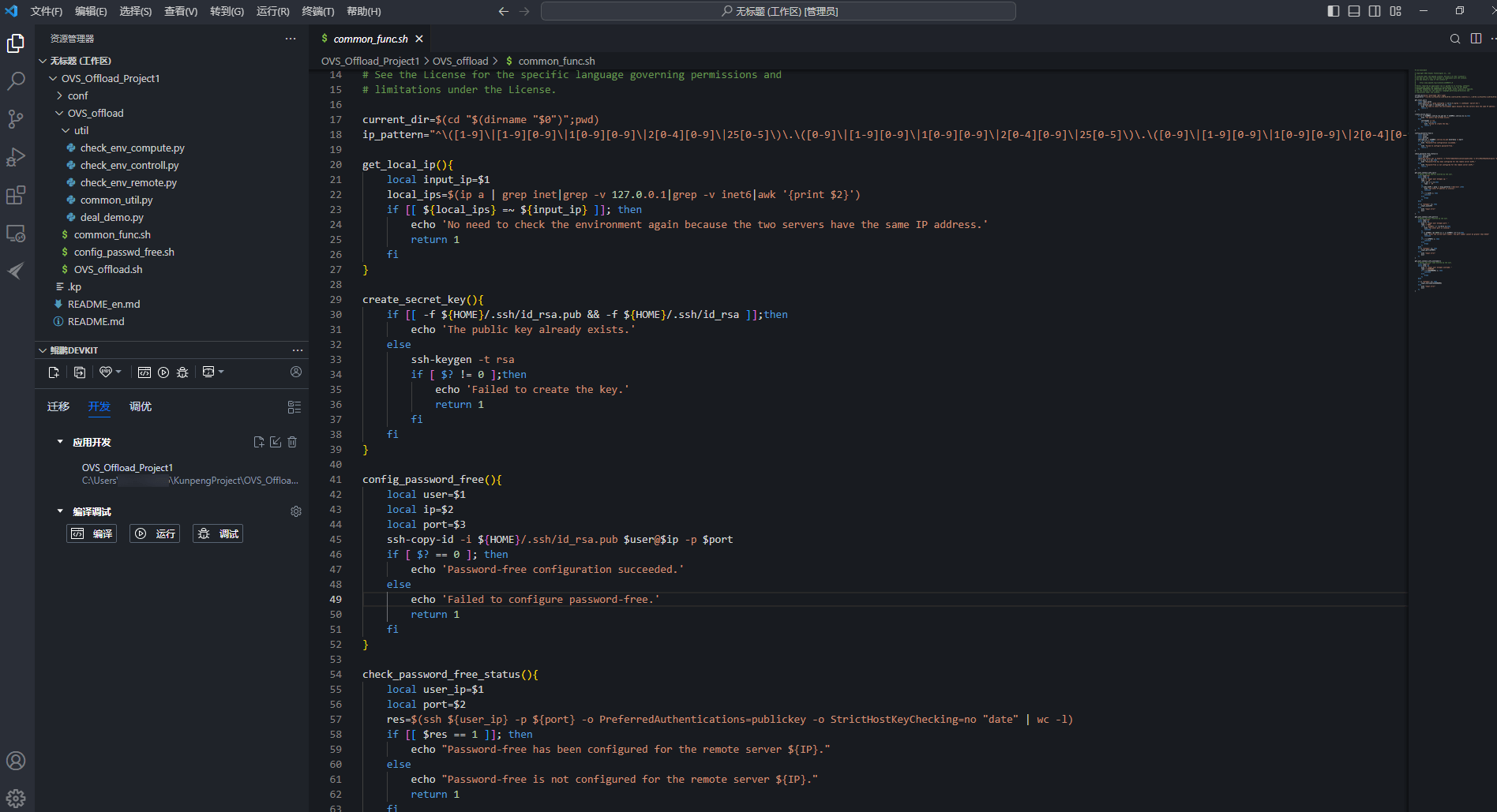Open the Kunpeng DevKit paper-plane view
This screenshot has width=1497, height=812.
tap(16, 271)
